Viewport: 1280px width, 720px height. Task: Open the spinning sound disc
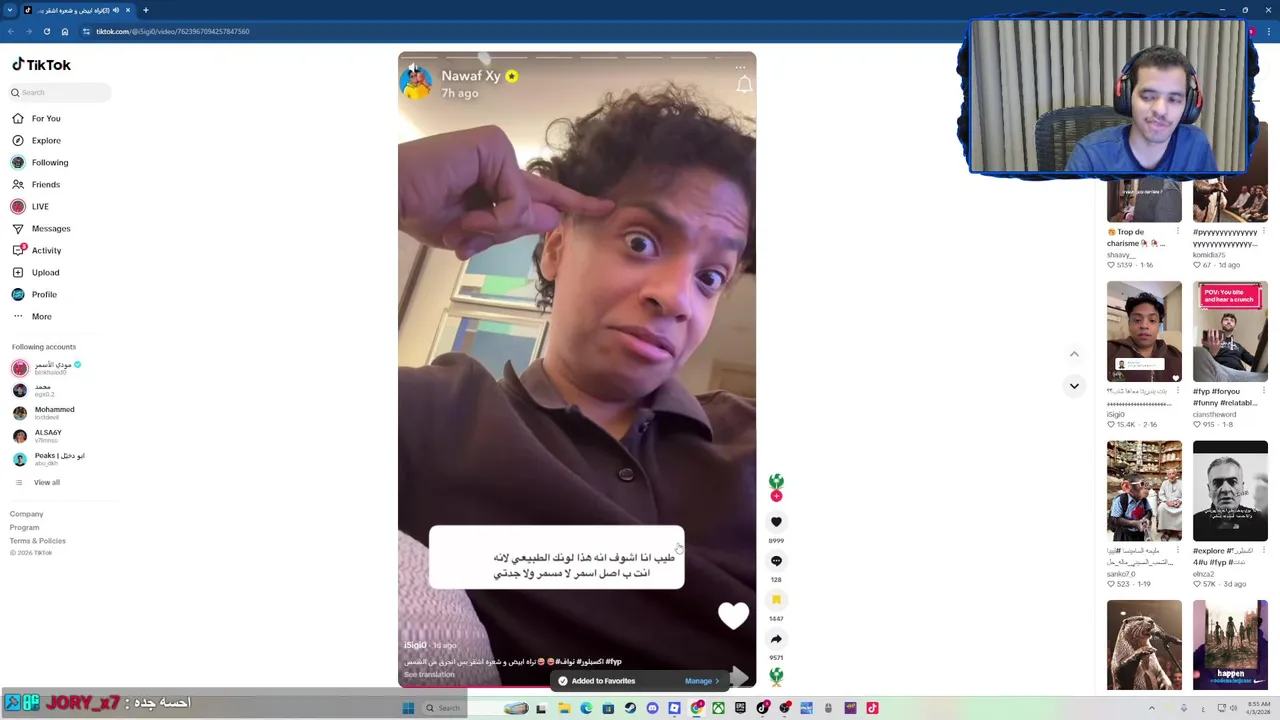click(x=776, y=677)
